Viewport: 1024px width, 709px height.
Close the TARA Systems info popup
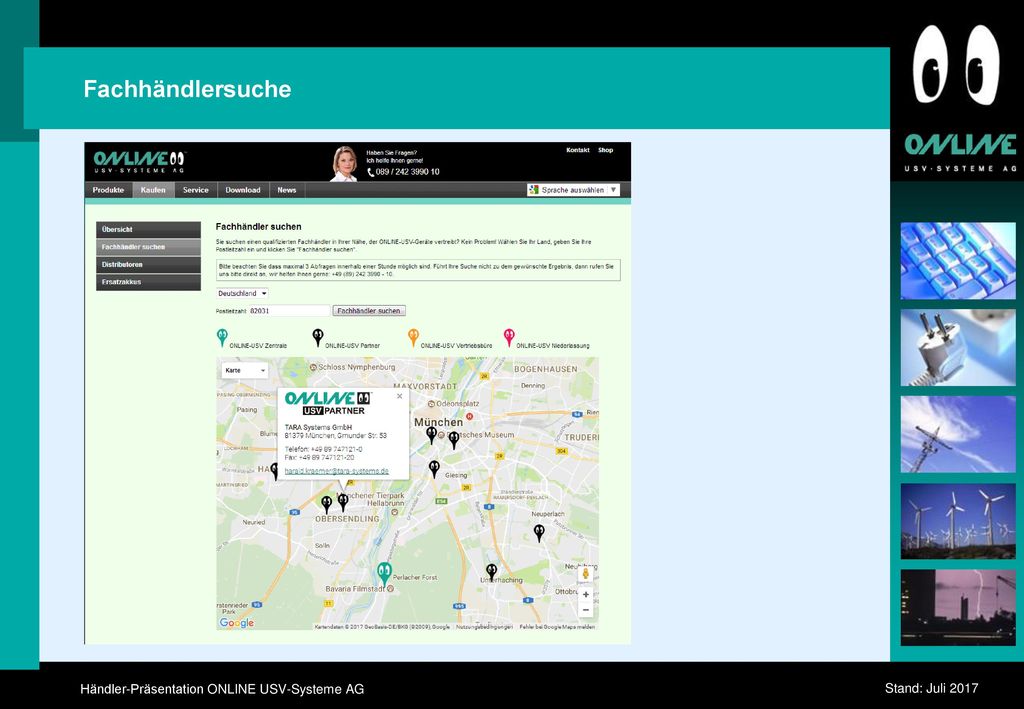pos(400,396)
